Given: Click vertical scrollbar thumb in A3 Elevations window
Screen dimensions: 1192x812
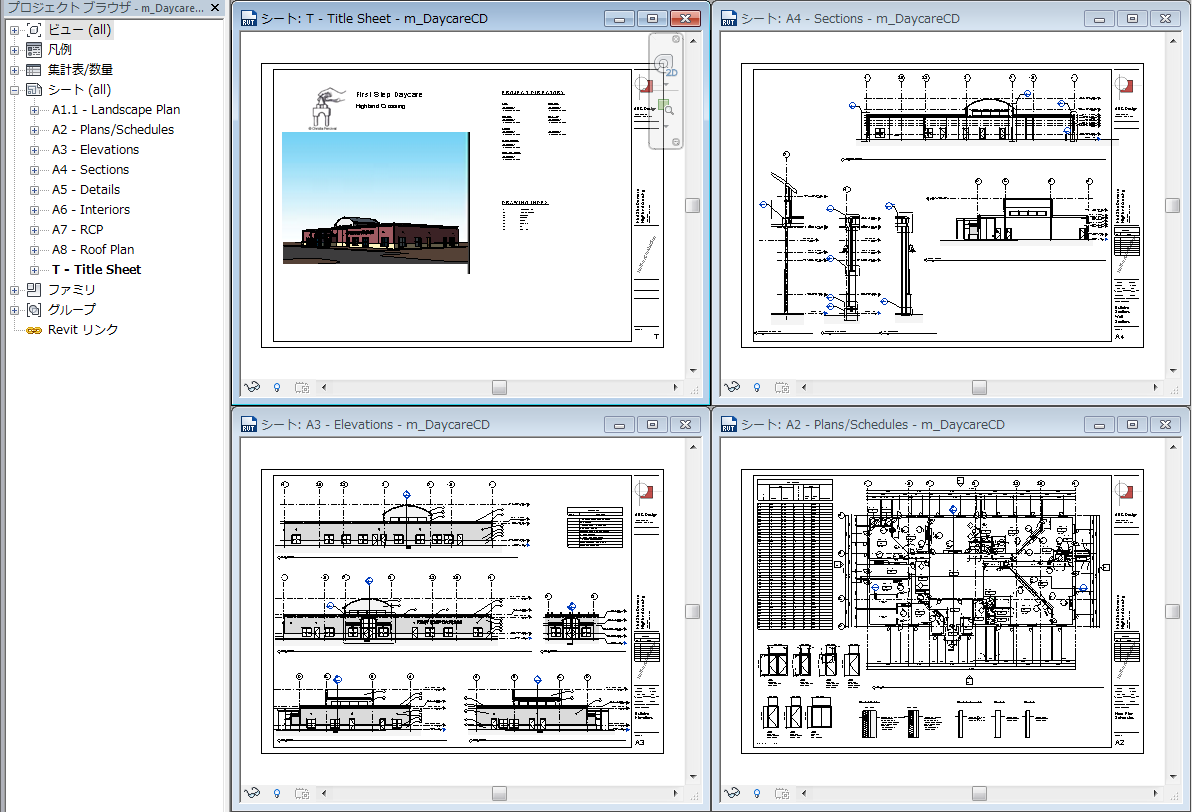Looking at the screenshot, I should (693, 611).
